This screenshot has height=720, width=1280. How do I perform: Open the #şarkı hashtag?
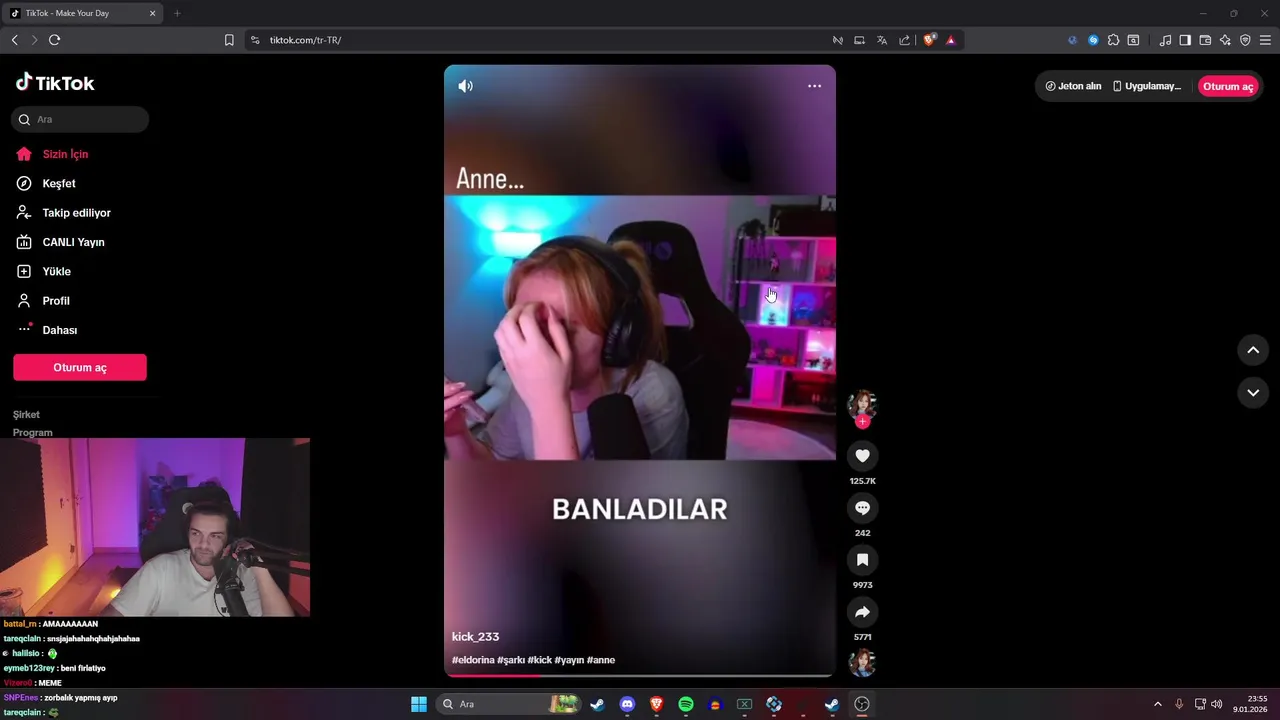click(x=511, y=660)
